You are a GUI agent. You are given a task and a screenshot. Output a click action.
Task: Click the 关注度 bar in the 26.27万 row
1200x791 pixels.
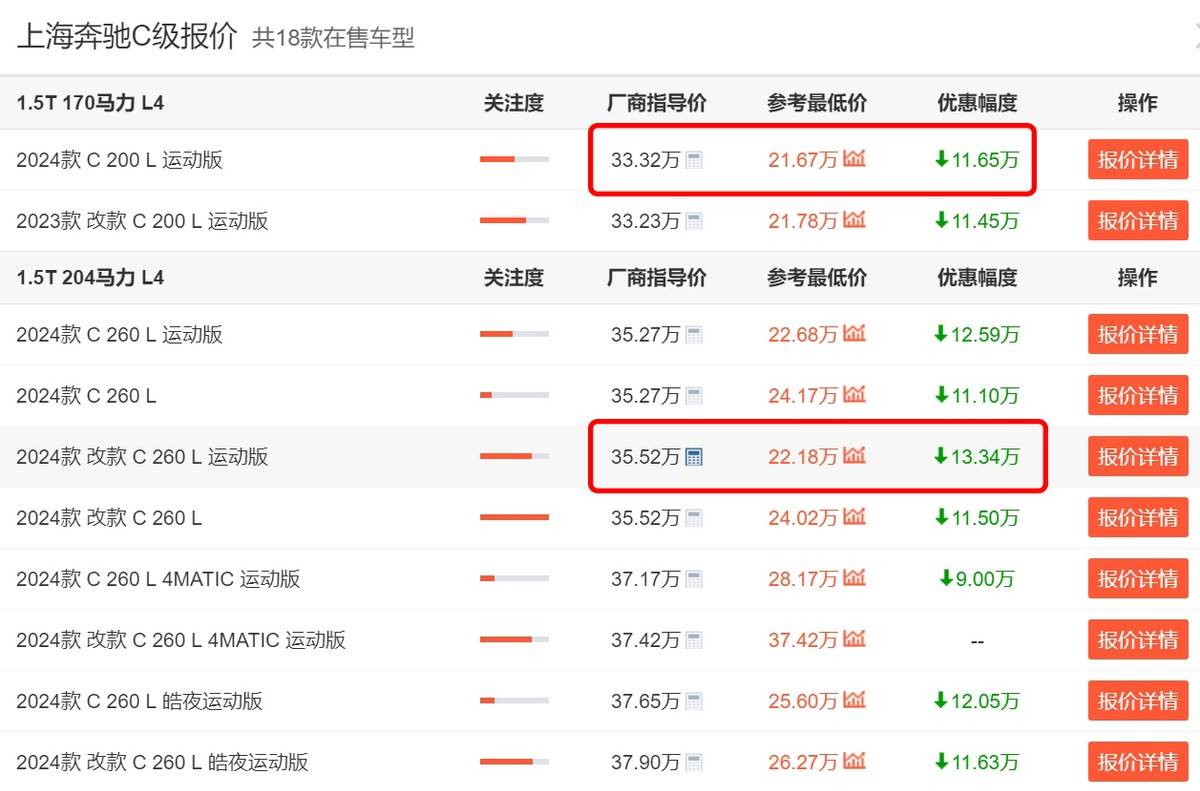click(514, 762)
